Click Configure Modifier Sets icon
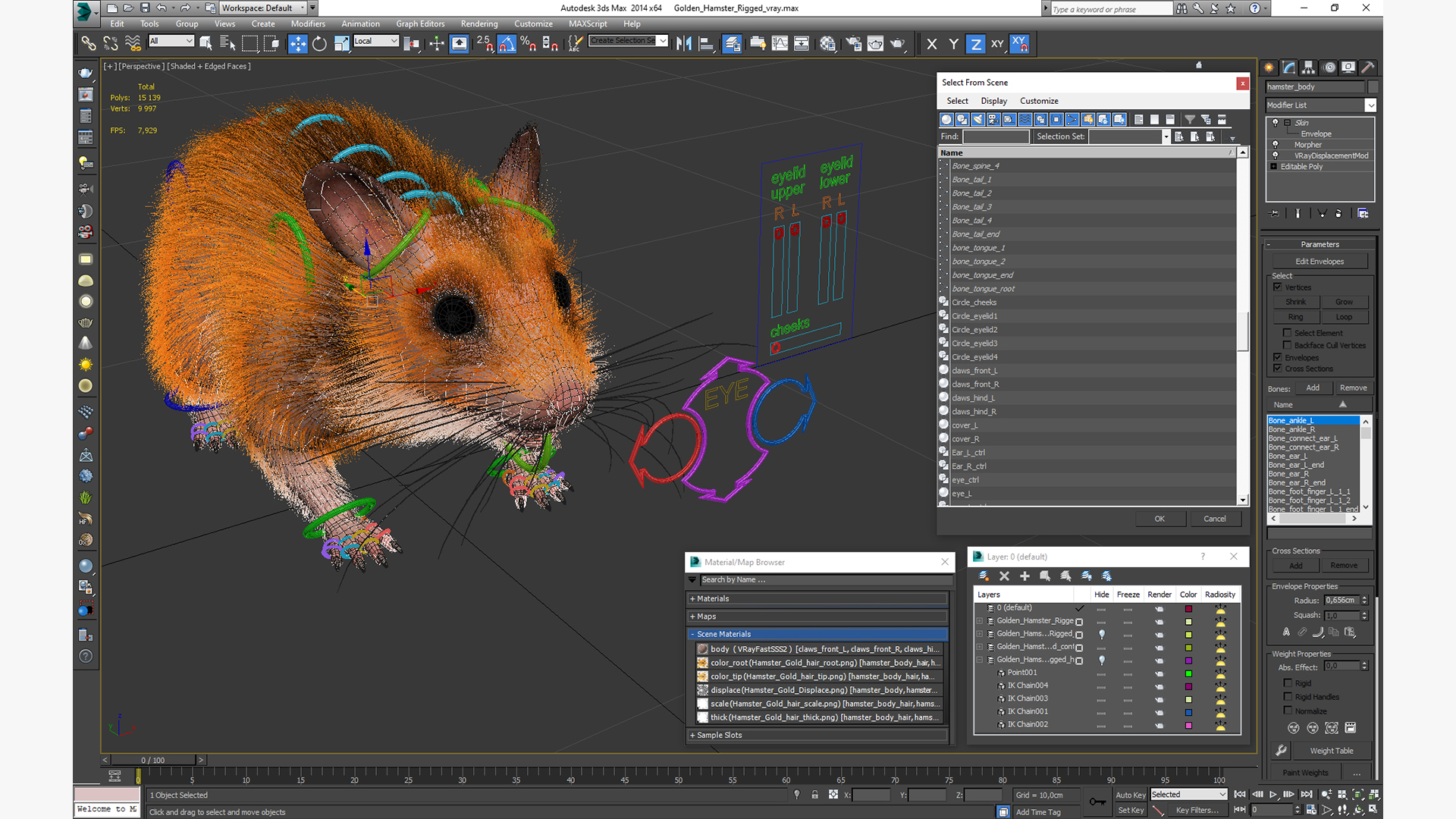The image size is (1456, 819). click(x=1363, y=213)
